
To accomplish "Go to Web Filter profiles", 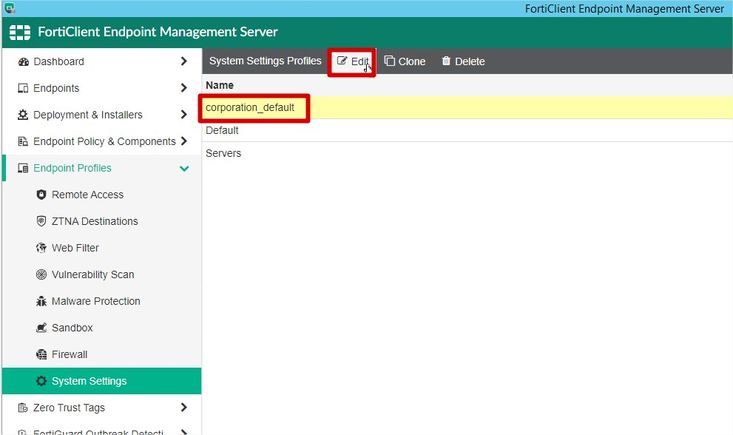I will tap(75, 248).
